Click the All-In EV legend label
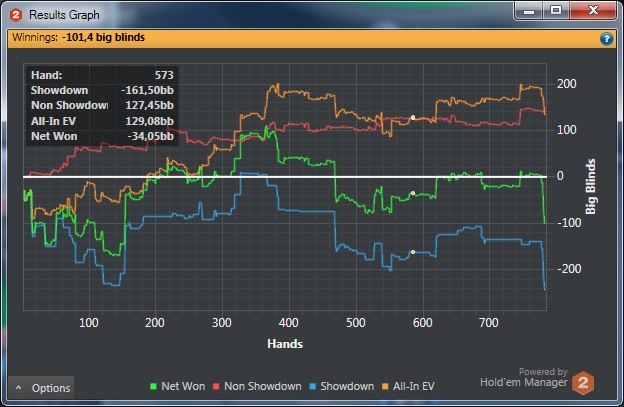This screenshot has height=407, width=624. click(413, 386)
